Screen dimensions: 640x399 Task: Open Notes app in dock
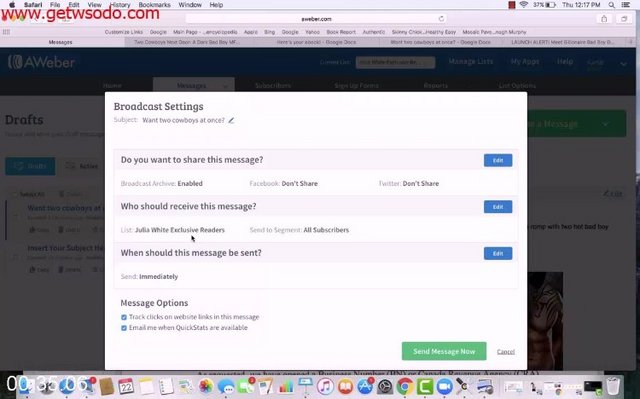pos(146,386)
